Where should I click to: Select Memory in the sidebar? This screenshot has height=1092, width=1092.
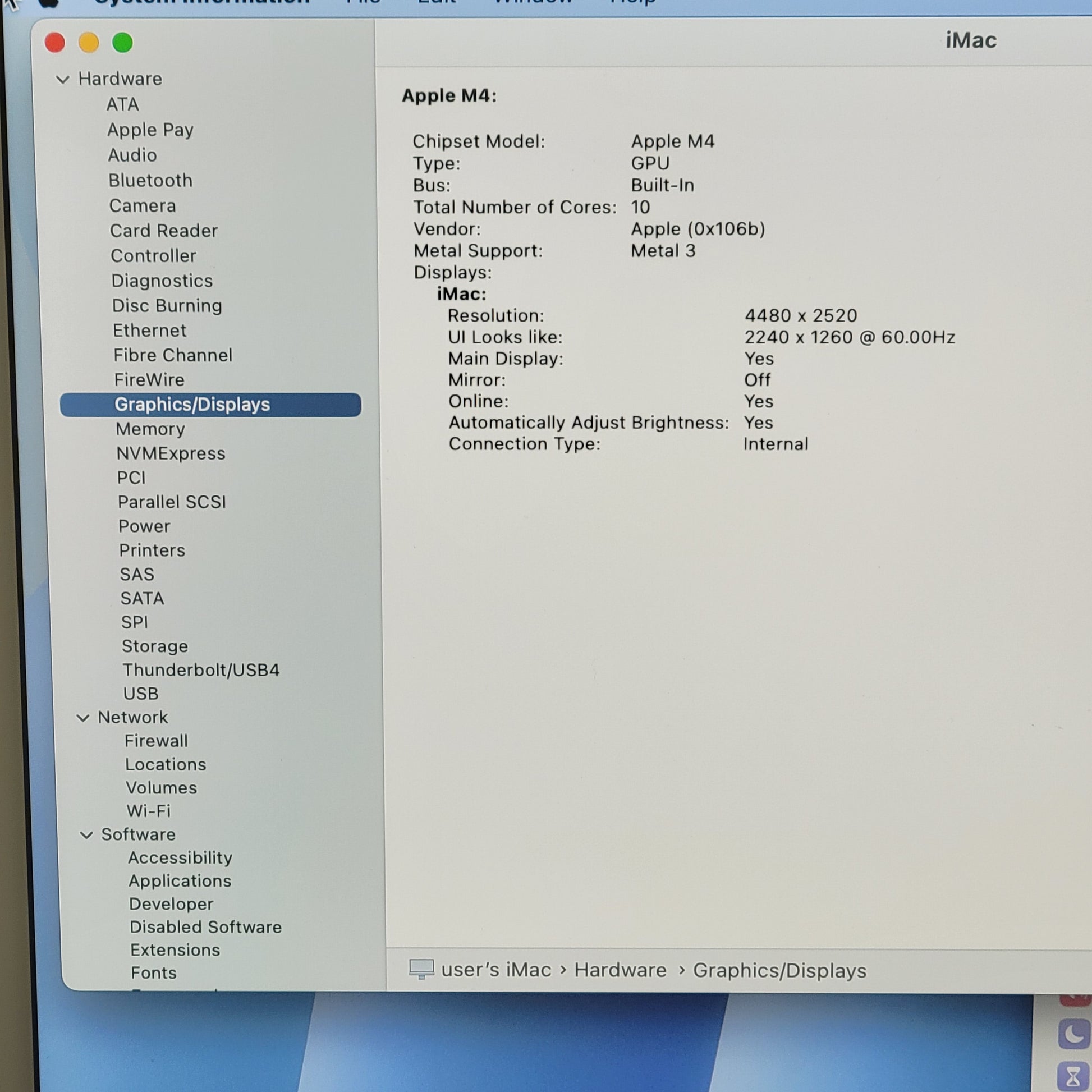(150, 429)
